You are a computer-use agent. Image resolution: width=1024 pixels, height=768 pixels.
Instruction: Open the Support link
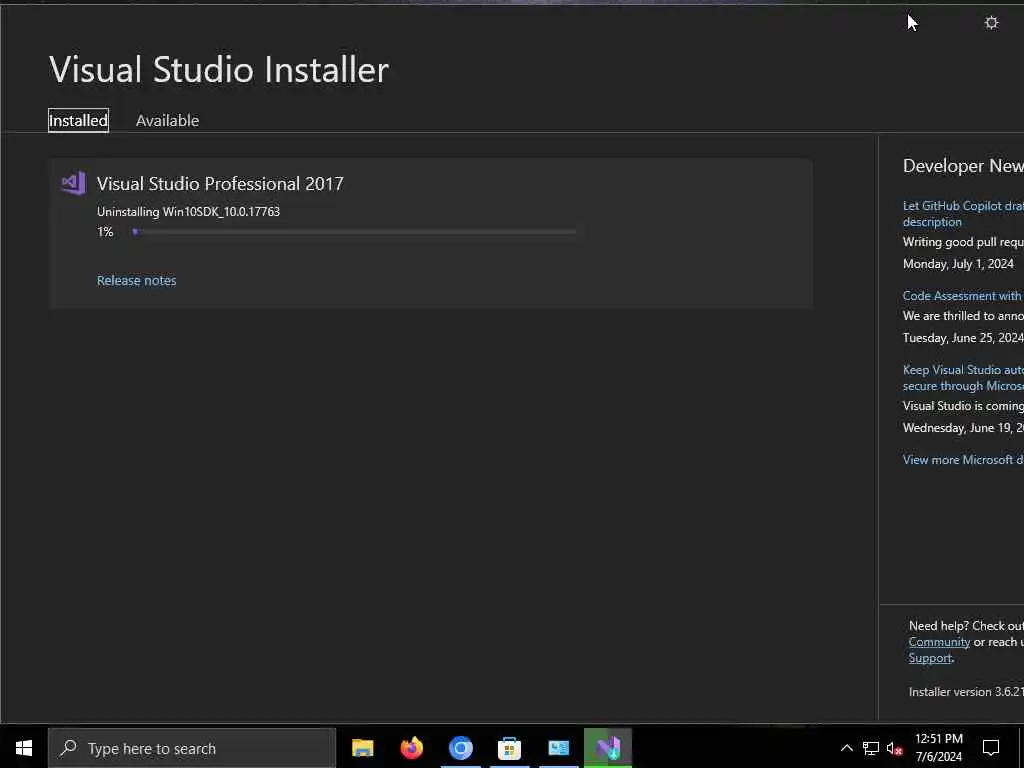(x=930, y=658)
